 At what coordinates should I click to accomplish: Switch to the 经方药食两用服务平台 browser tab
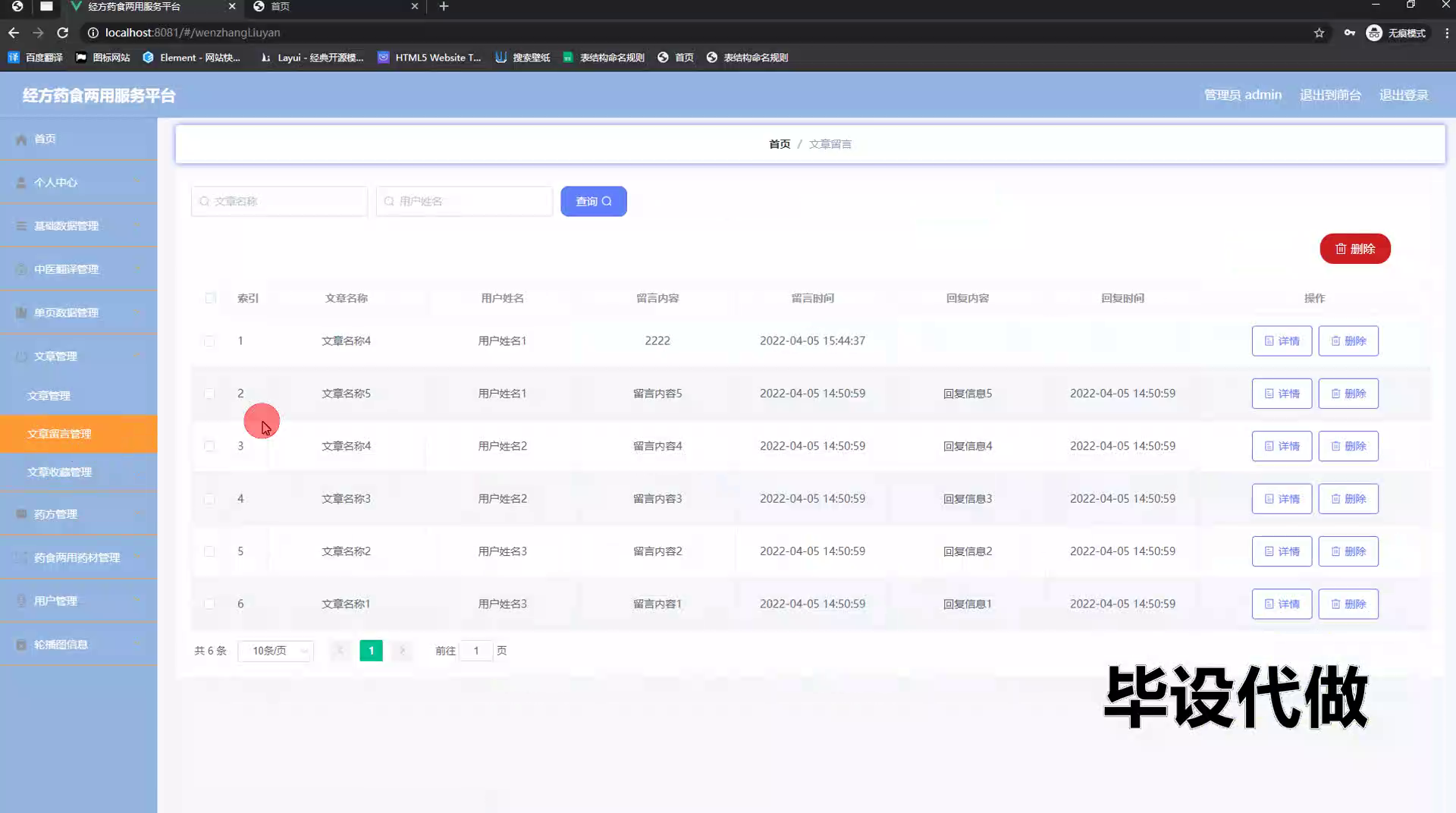152,7
